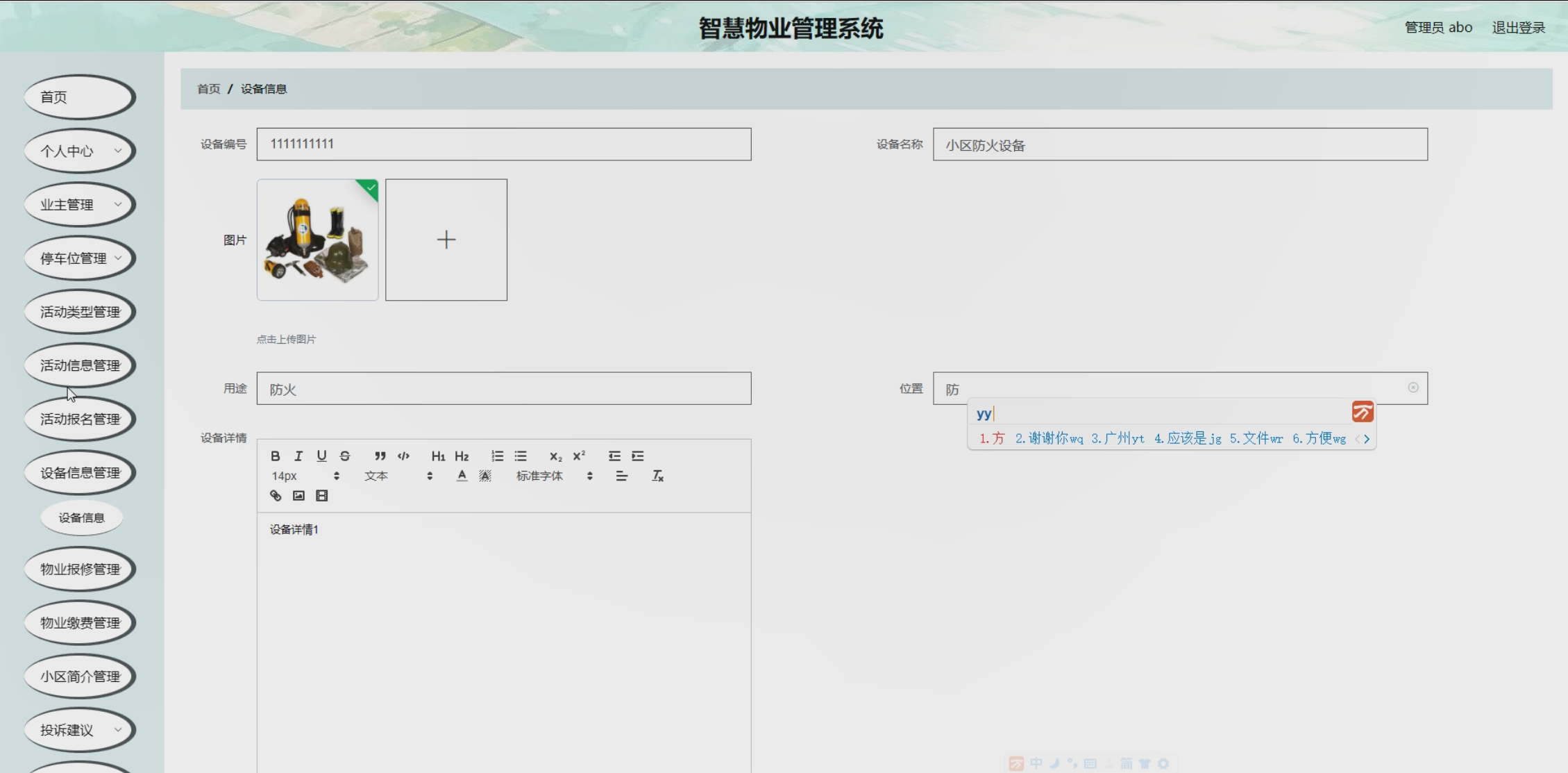Click the insert video icon
This screenshot has width=1568, height=773.
click(321, 496)
